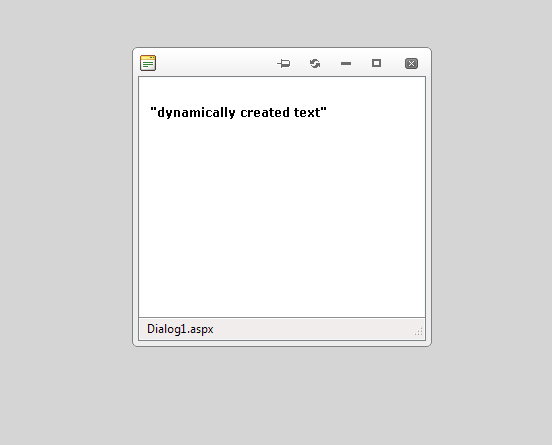Close the dialog window
The height and width of the screenshot is (445, 552).
click(x=411, y=63)
